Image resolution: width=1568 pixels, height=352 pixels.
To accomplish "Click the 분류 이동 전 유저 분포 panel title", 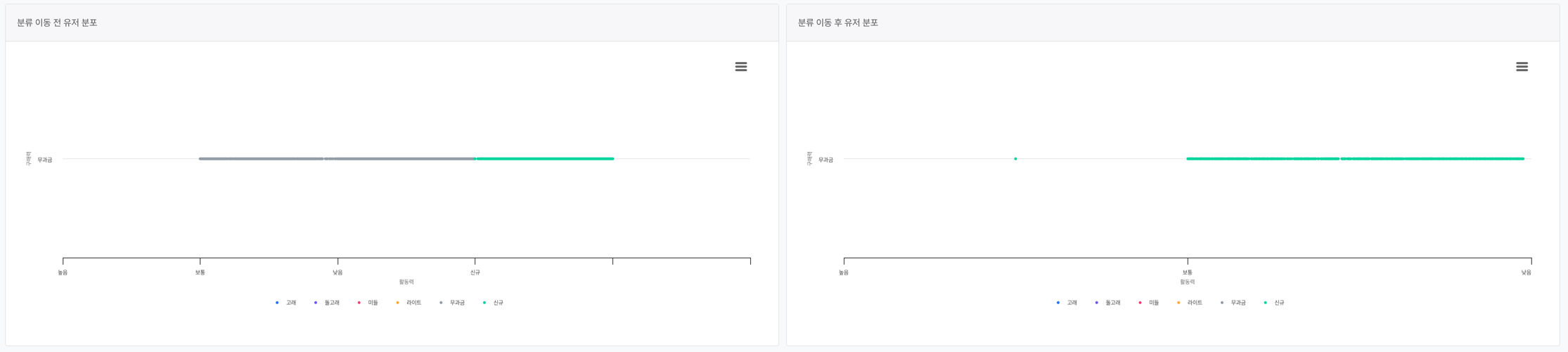I will pyautogui.click(x=57, y=23).
